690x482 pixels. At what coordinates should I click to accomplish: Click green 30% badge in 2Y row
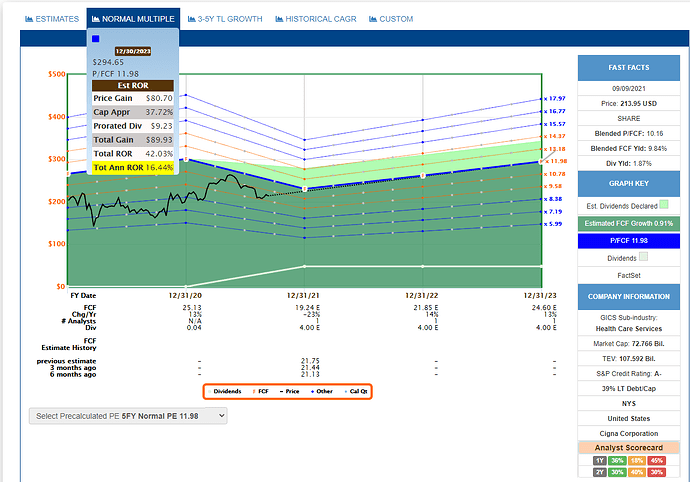(617, 472)
